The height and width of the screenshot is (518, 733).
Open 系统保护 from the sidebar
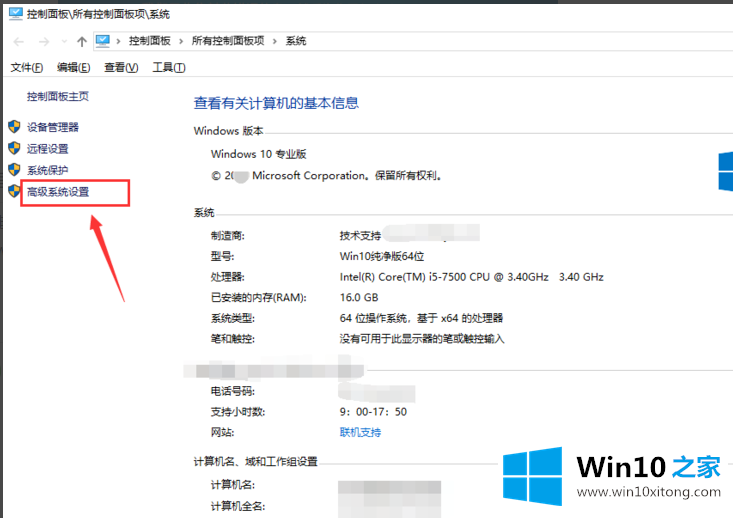(48, 170)
